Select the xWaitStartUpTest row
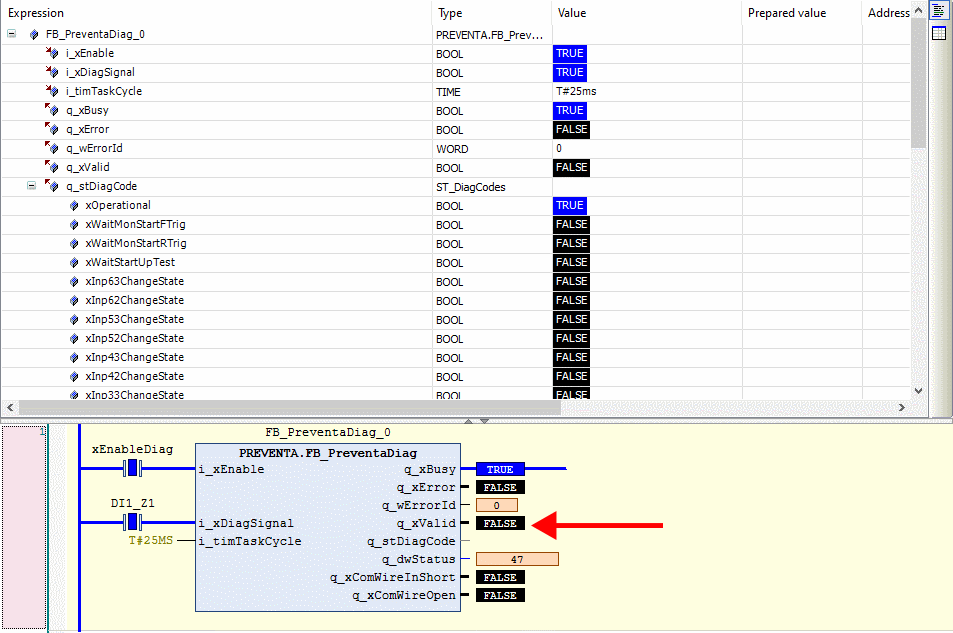The image size is (953, 633). point(130,262)
